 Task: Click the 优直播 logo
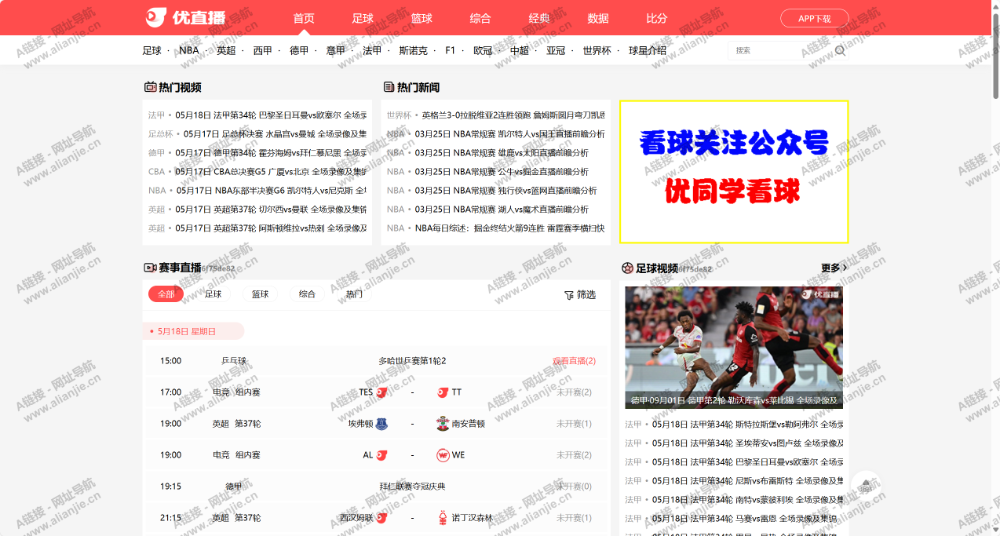click(x=185, y=17)
